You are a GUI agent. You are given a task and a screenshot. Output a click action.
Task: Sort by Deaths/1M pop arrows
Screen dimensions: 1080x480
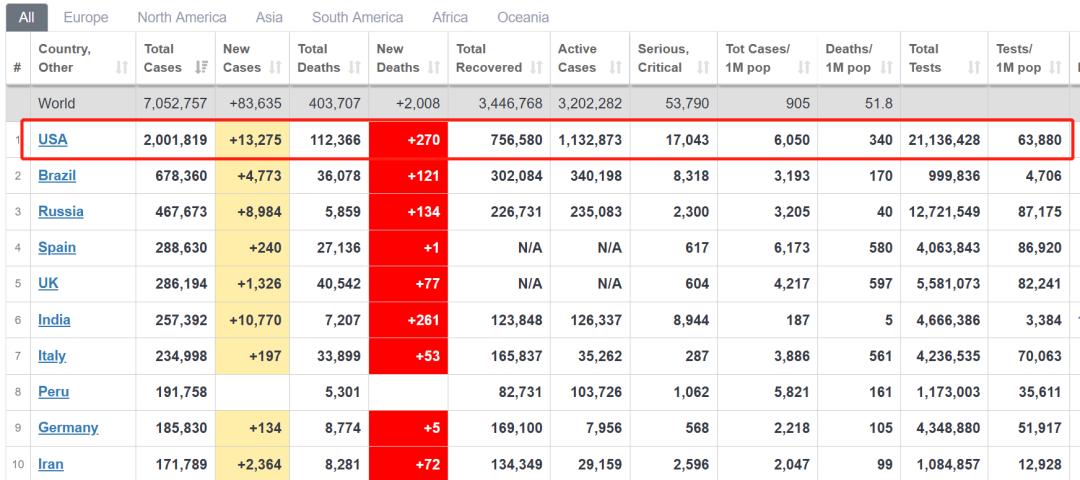coord(887,67)
